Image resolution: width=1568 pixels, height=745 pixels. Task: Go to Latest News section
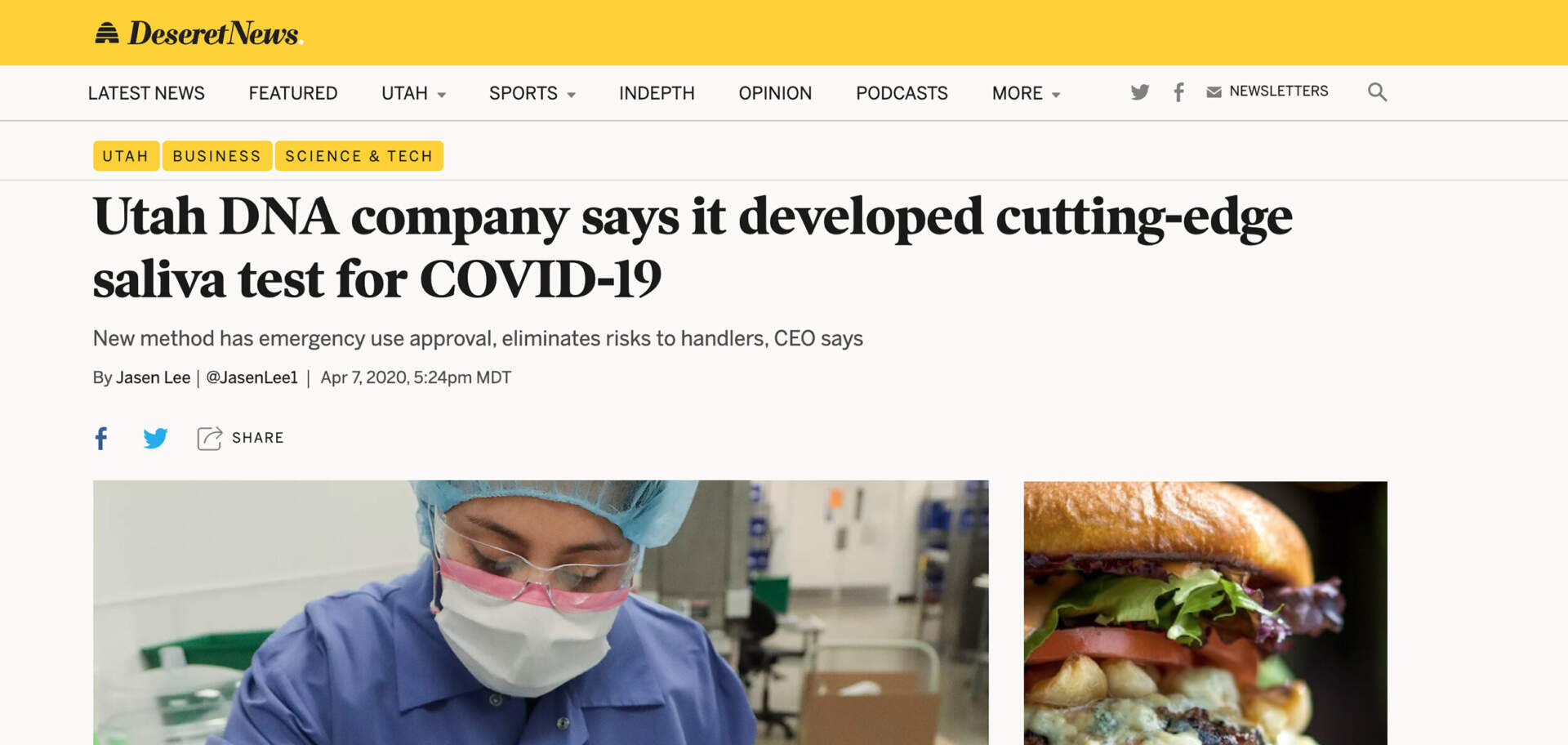coord(146,93)
